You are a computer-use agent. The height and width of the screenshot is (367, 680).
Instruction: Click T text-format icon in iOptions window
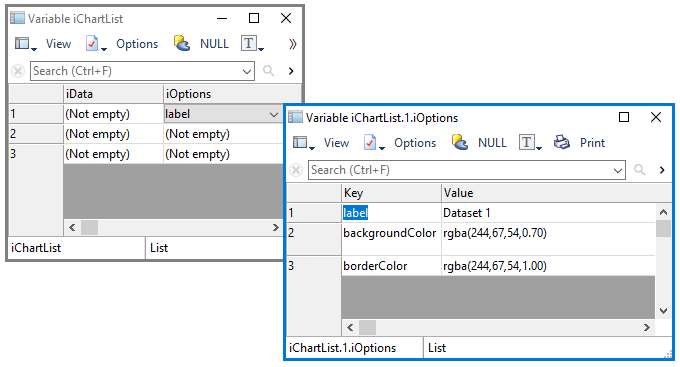click(529, 142)
